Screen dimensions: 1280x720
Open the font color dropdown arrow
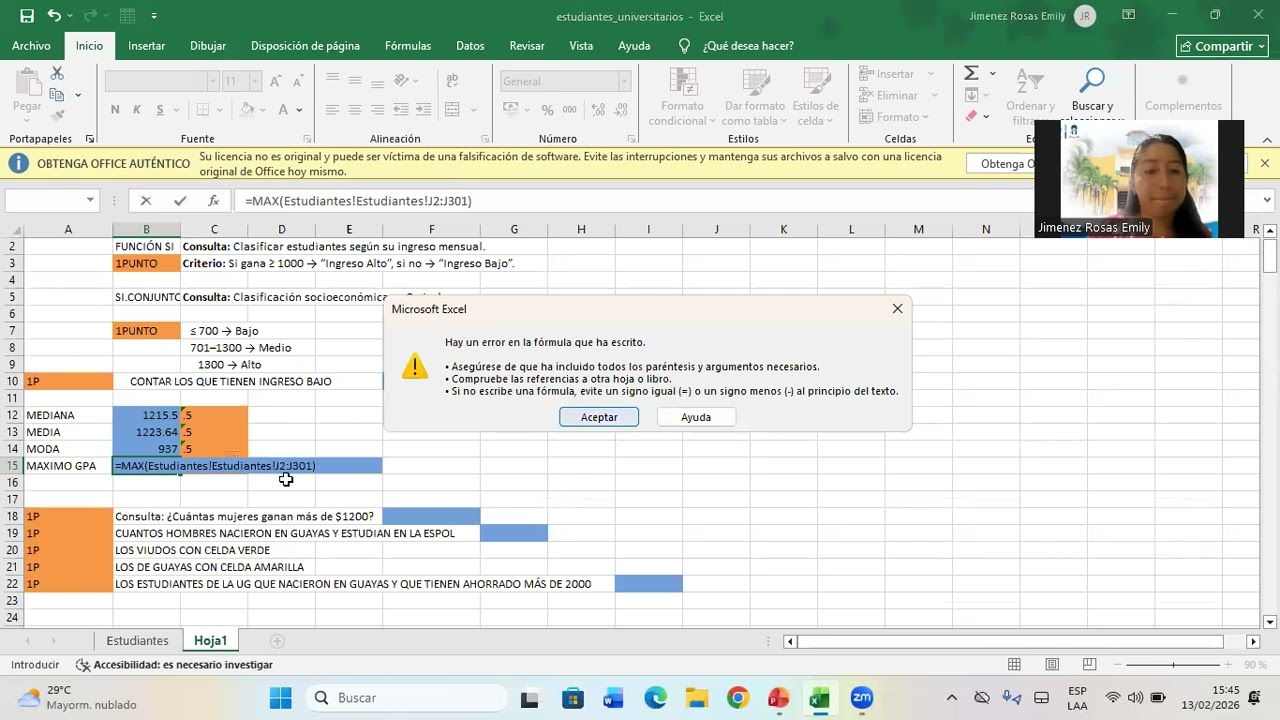click(299, 110)
